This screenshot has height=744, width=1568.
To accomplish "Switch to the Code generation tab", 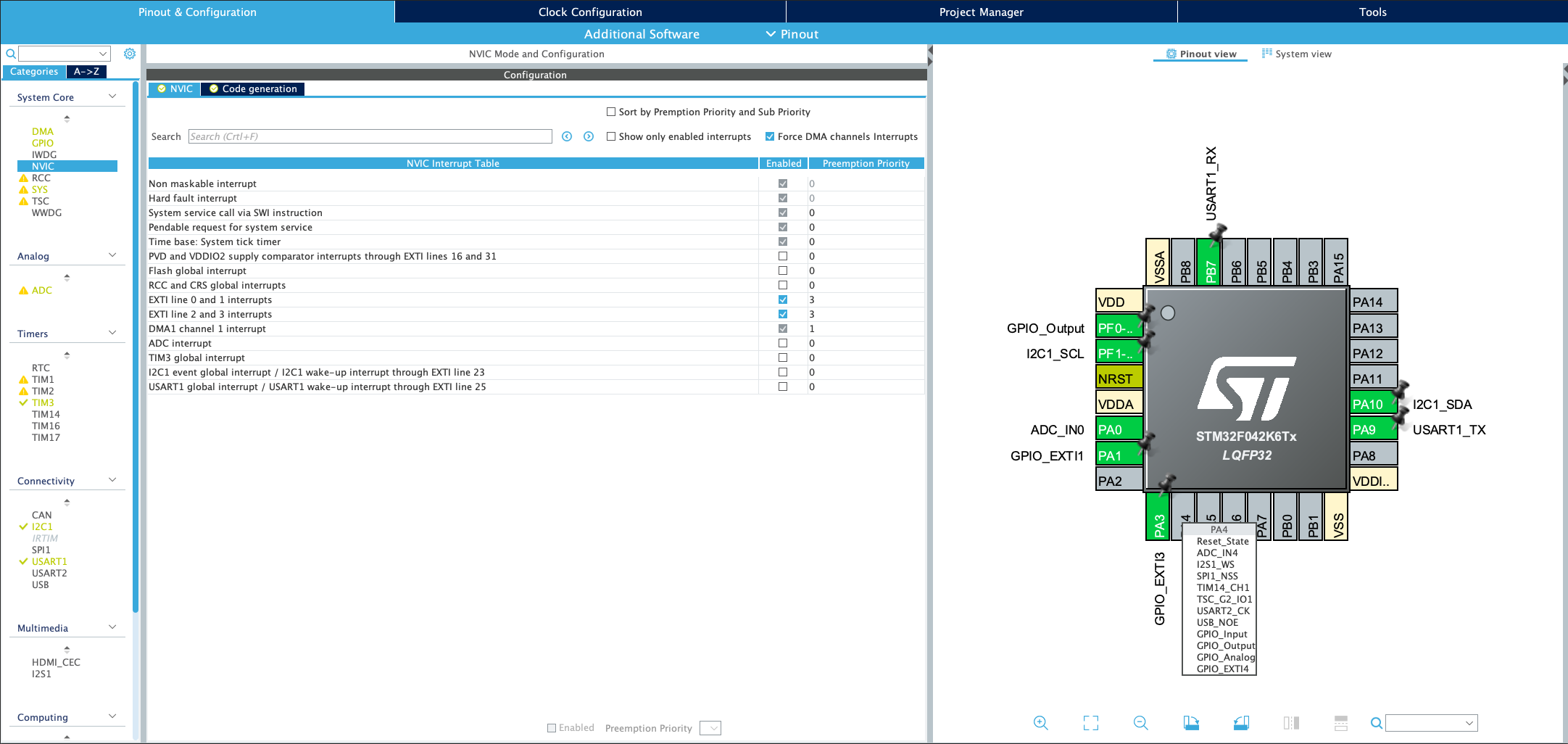I will (x=253, y=88).
